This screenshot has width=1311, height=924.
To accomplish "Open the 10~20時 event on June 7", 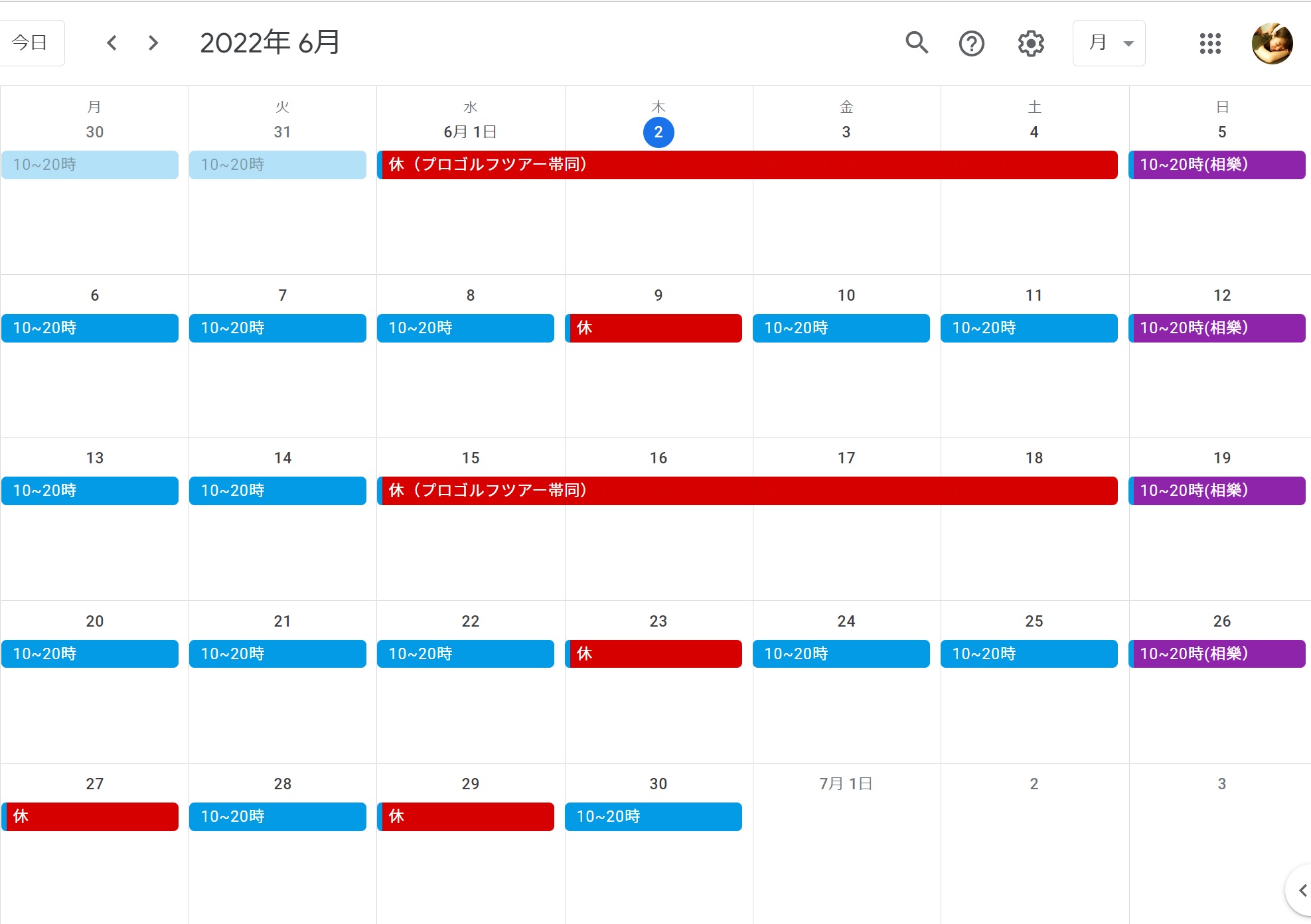I will (277, 328).
